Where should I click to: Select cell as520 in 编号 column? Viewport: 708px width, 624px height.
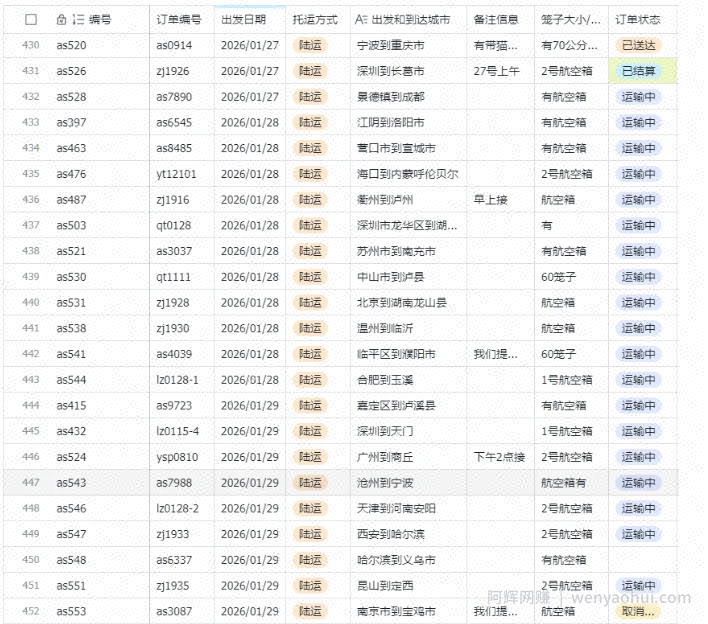point(71,45)
